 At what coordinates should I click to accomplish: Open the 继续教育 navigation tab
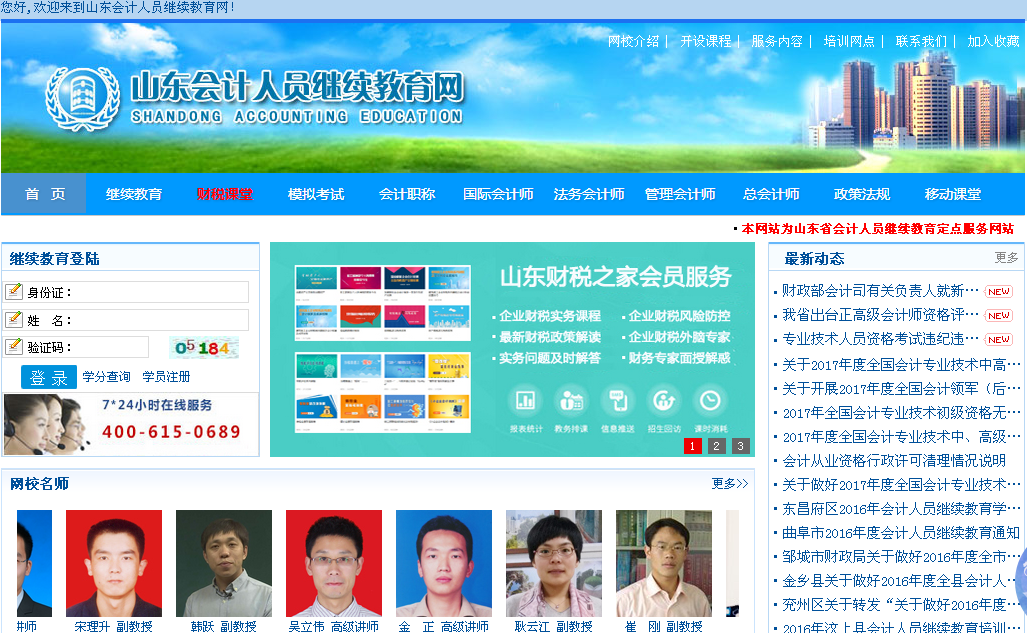[134, 194]
